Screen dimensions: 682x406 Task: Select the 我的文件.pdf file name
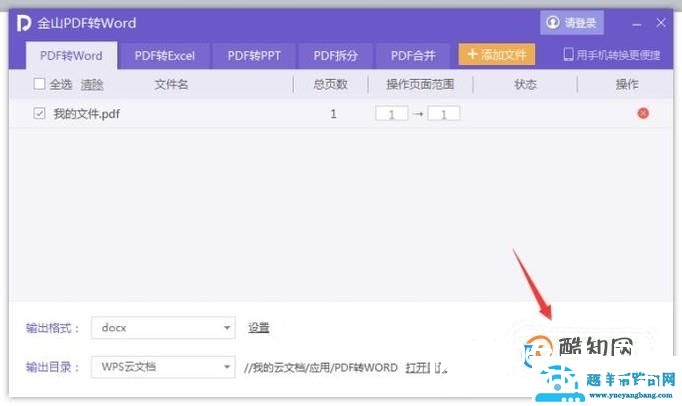(x=86, y=114)
